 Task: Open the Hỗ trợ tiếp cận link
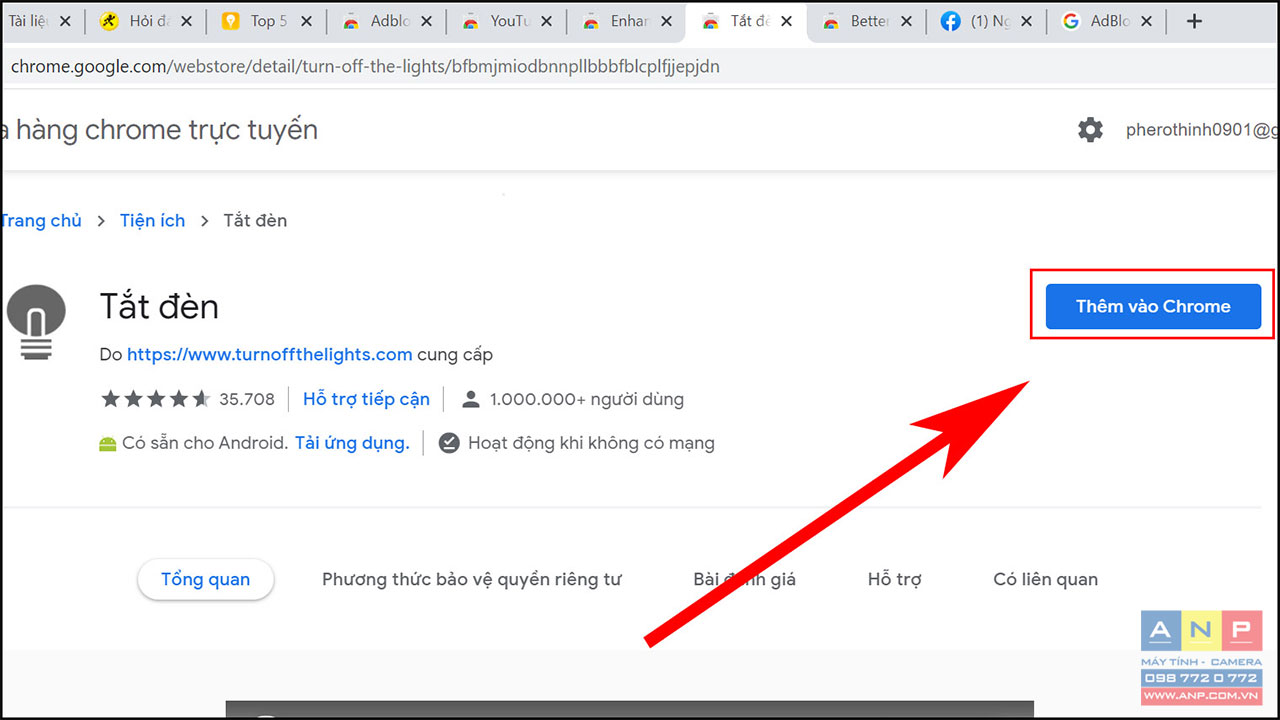pyautogui.click(x=366, y=399)
